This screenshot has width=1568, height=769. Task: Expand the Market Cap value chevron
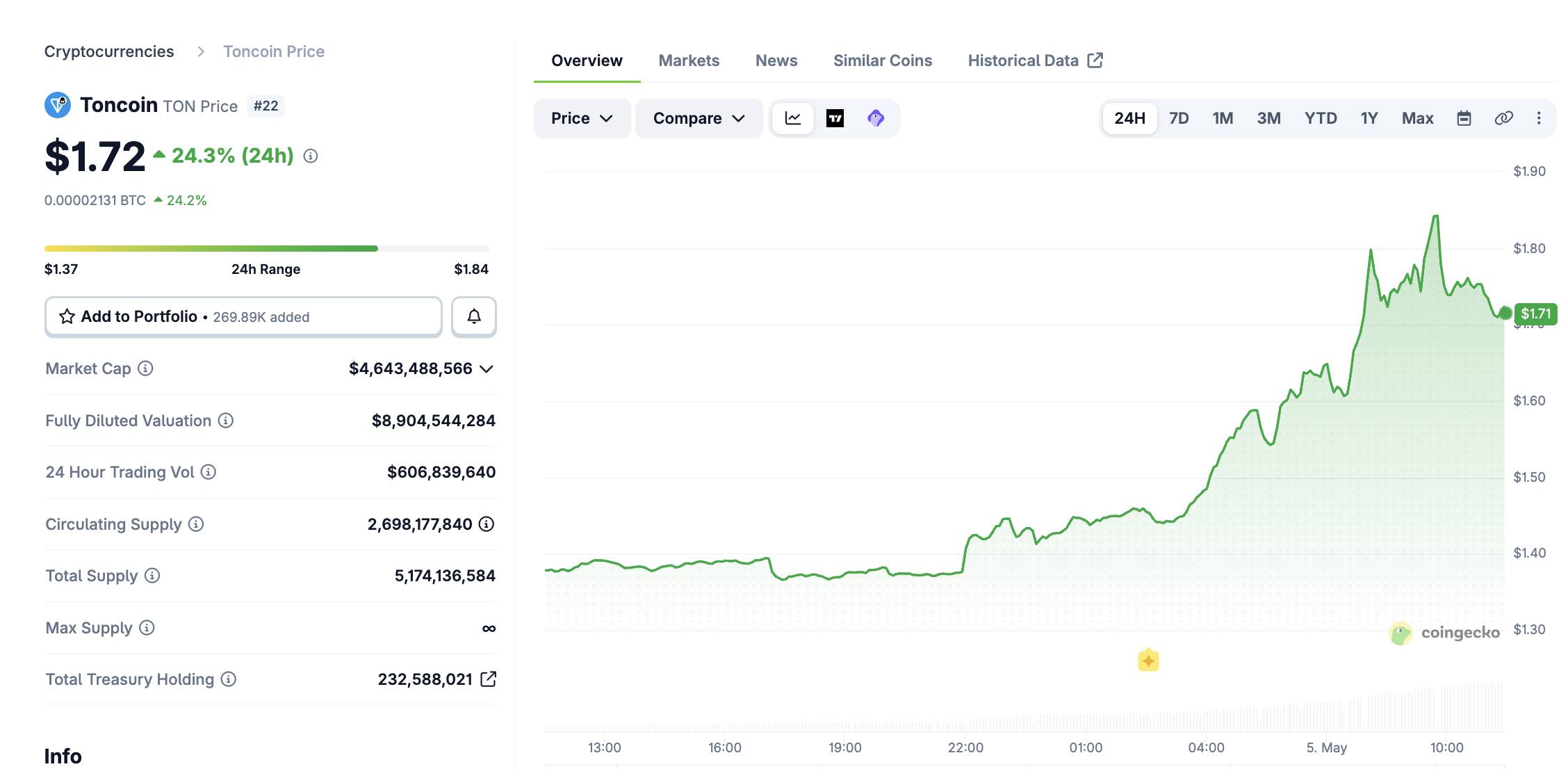[487, 369]
